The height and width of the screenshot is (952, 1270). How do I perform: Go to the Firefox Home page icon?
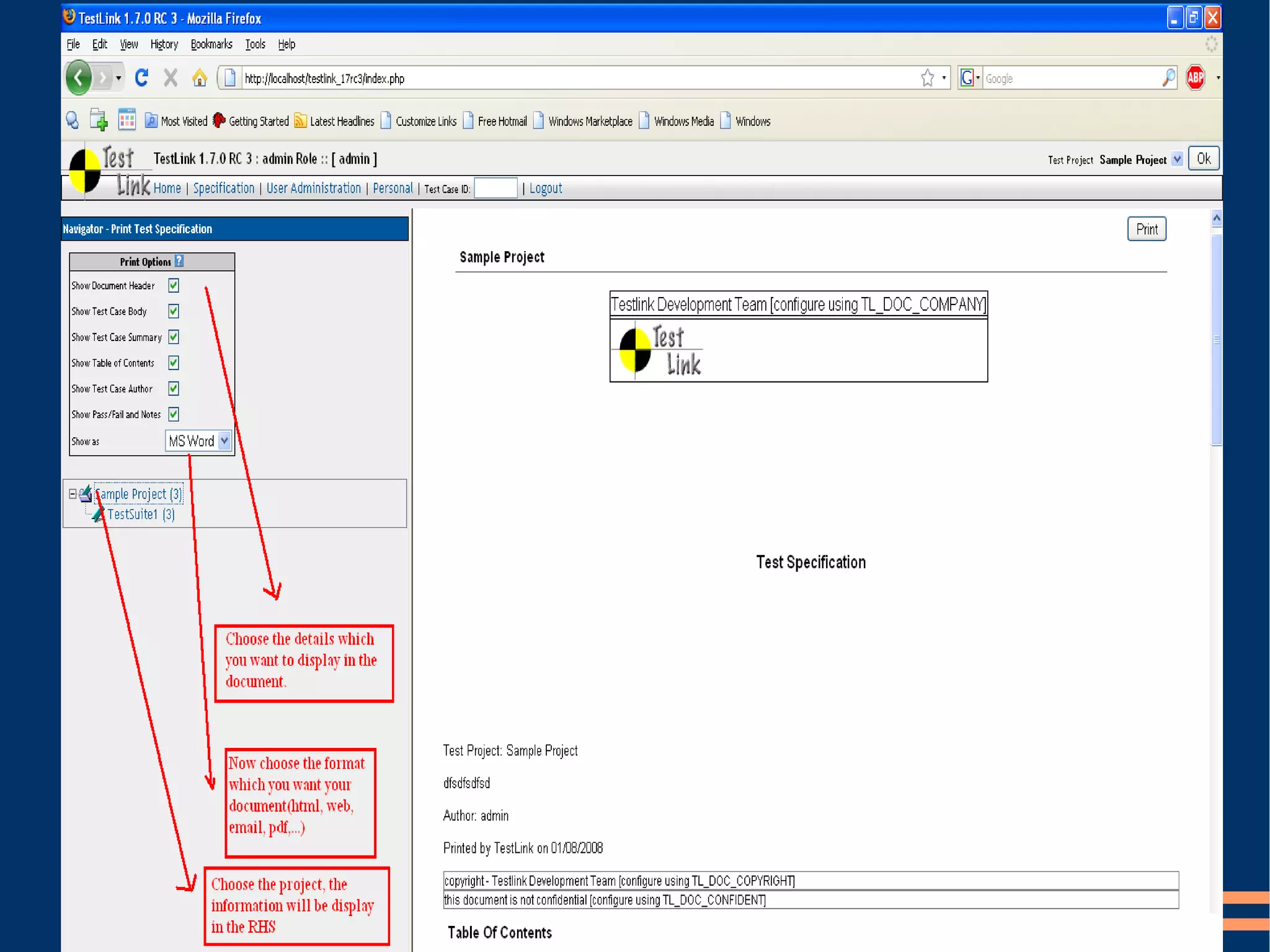(200, 78)
